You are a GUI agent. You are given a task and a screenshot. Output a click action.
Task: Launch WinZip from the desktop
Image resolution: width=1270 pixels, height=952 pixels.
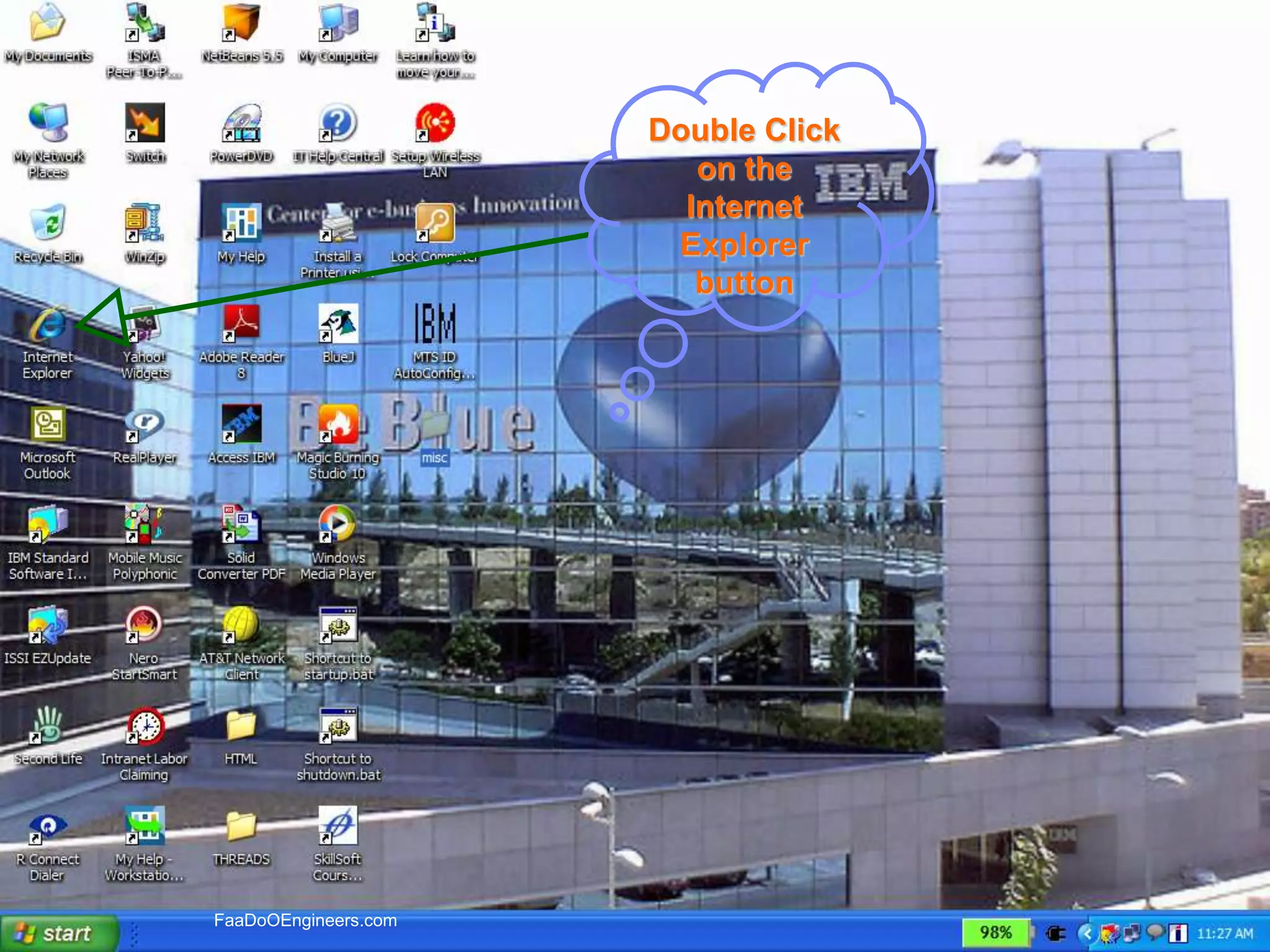click(144, 223)
